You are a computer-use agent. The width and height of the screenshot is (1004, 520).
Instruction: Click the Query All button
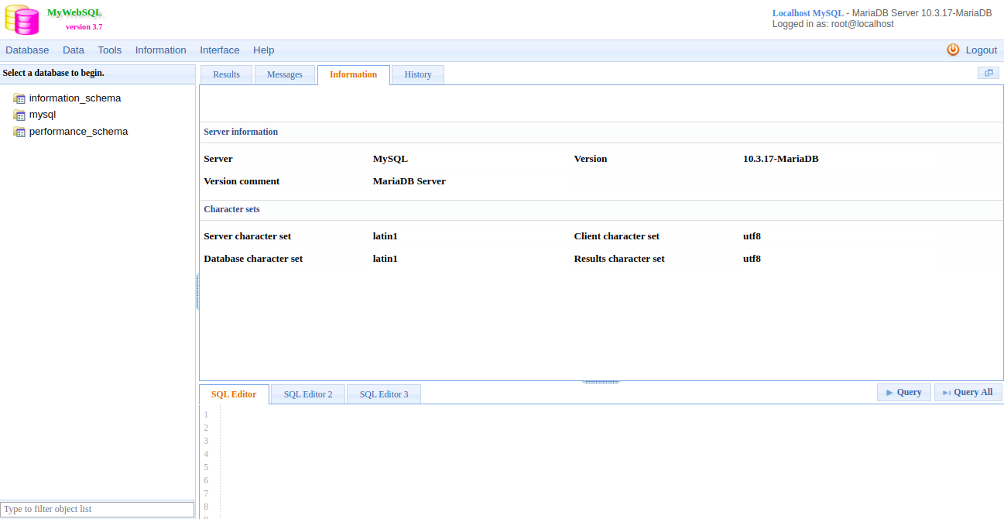[x=968, y=392]
